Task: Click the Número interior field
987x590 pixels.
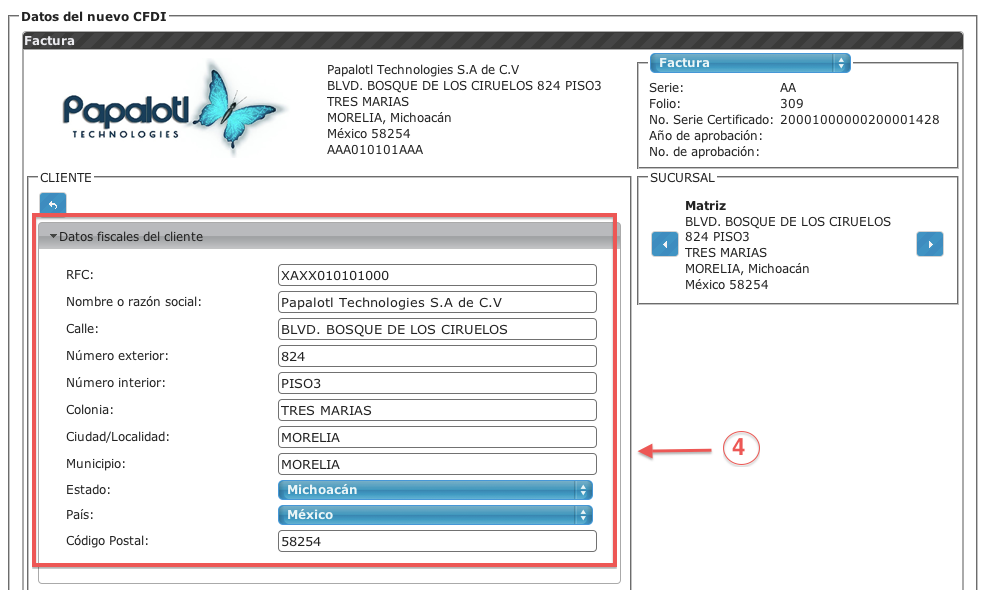Action: 437,383
